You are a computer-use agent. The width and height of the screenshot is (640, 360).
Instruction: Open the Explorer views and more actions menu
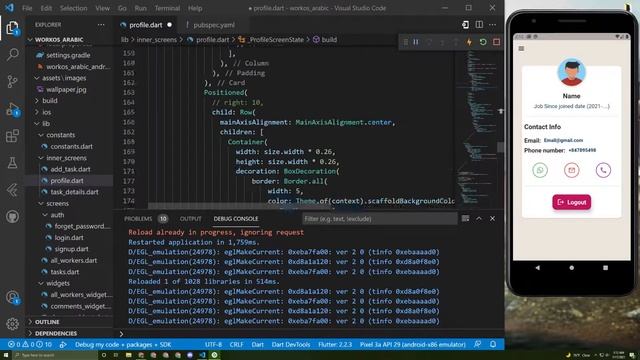coord(101,25)
